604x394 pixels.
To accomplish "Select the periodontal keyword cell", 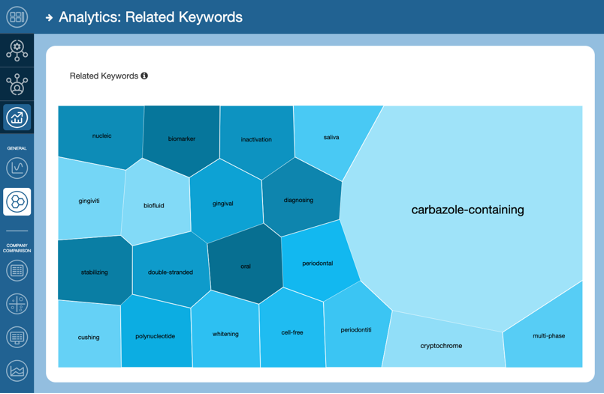I will (317, 263).
